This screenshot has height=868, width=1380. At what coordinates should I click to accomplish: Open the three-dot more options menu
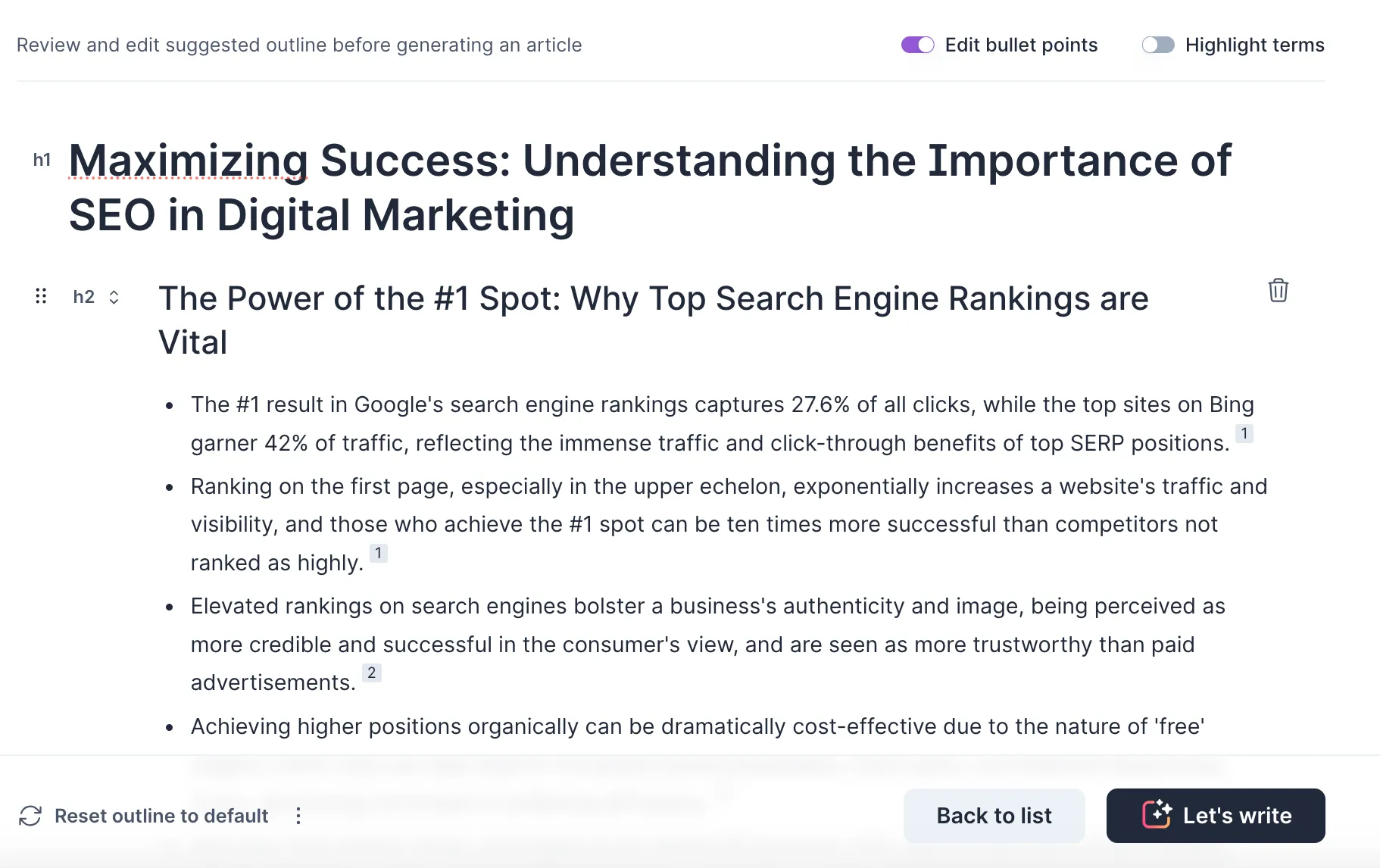click(298, 816)
